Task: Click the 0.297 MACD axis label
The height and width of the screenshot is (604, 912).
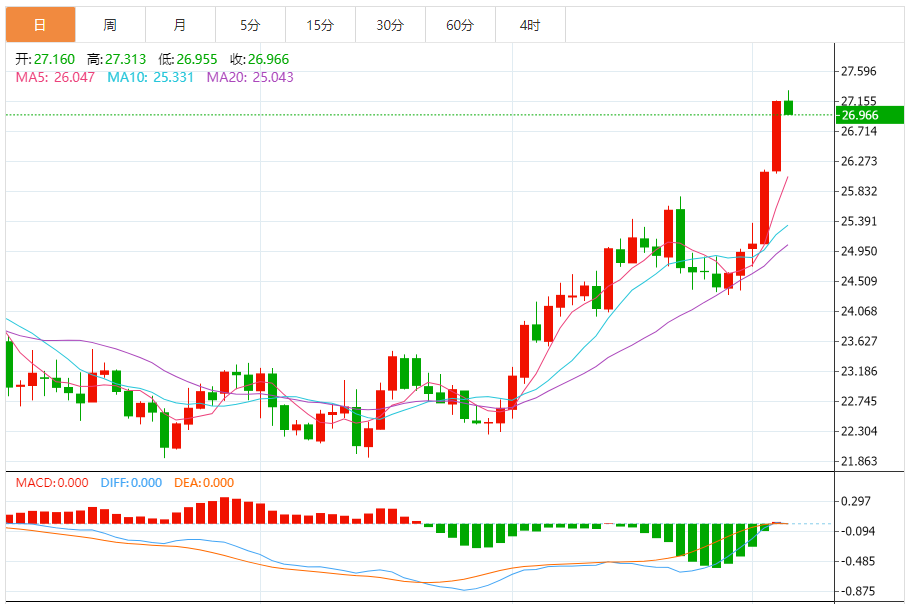Action: [856, 501]
